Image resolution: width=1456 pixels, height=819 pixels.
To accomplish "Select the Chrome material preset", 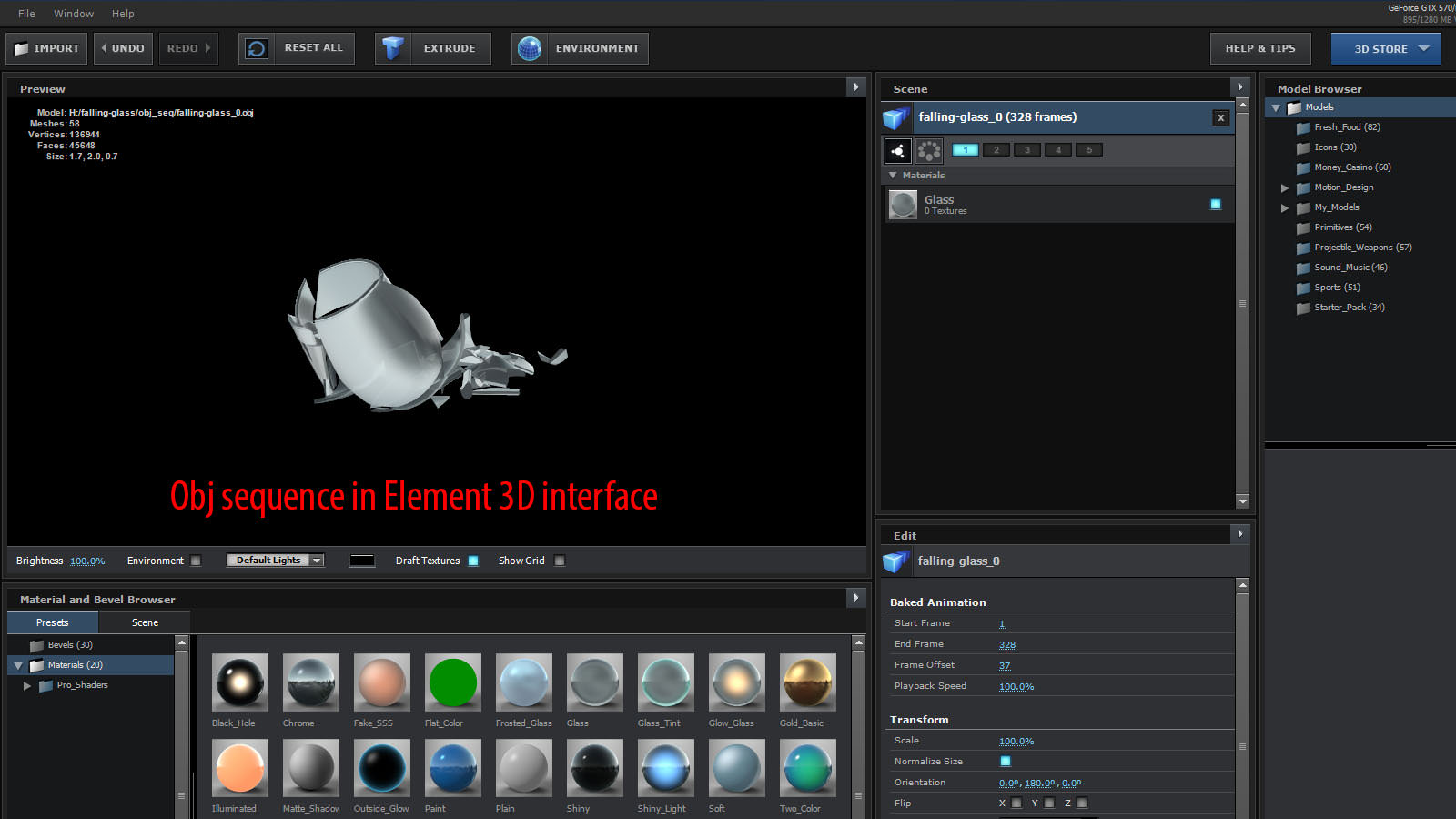I will [x=311, y=682].
